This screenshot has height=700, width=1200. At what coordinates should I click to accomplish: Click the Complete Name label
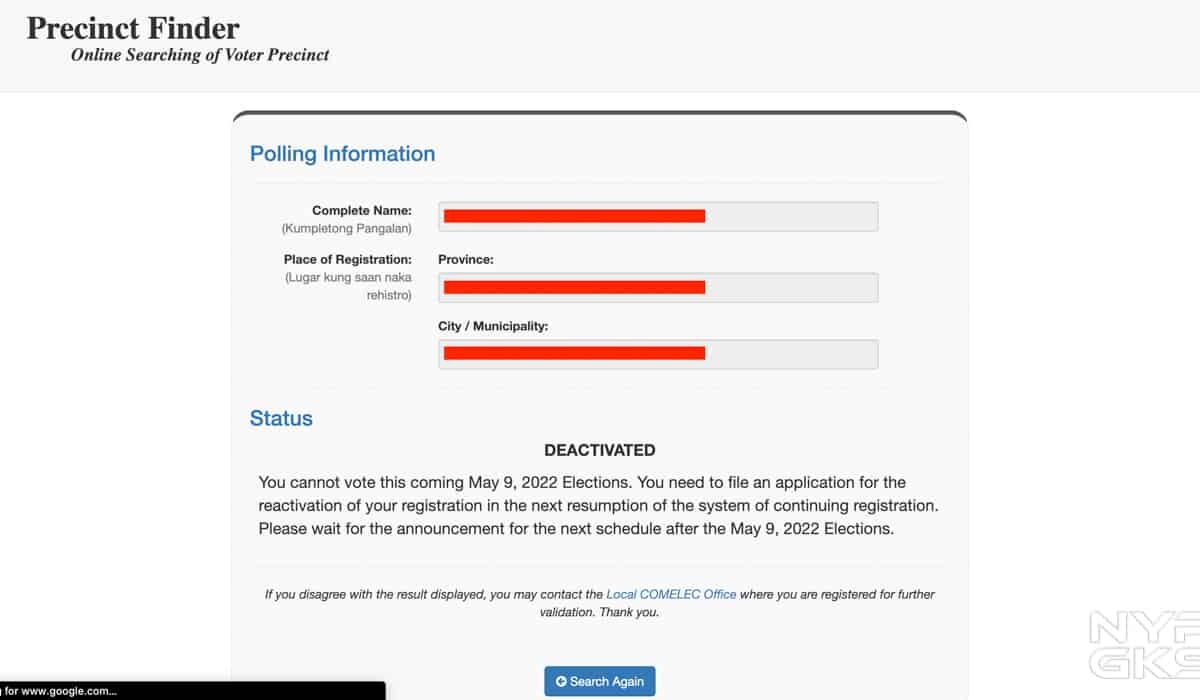point(363,210)
